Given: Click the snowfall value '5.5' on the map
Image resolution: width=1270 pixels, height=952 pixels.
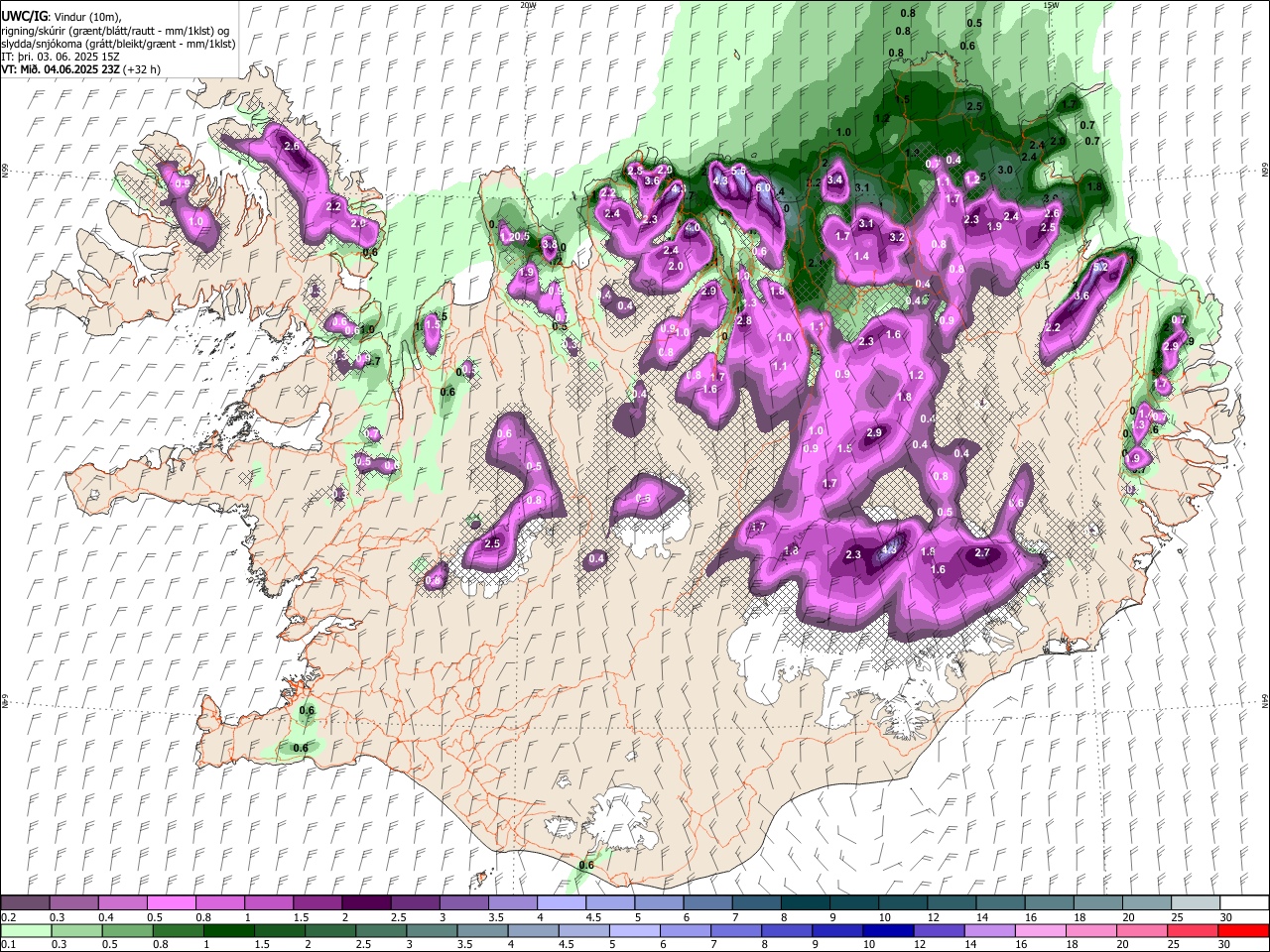Looking at the screenshot, I should coord(738,172).
